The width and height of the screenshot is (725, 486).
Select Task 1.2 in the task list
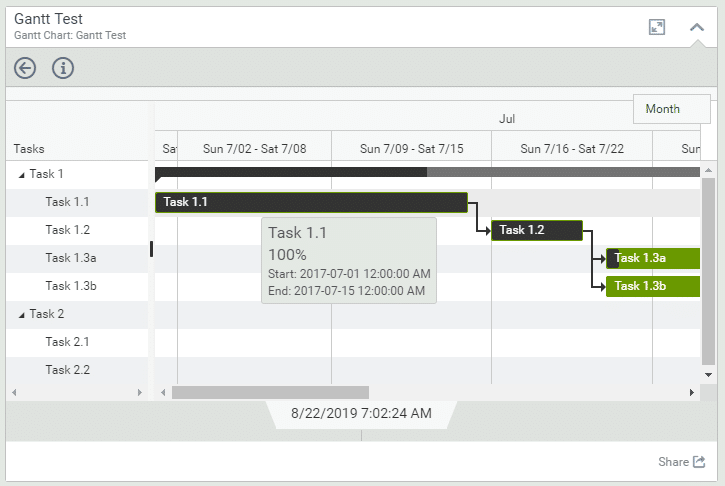point(67,230)
